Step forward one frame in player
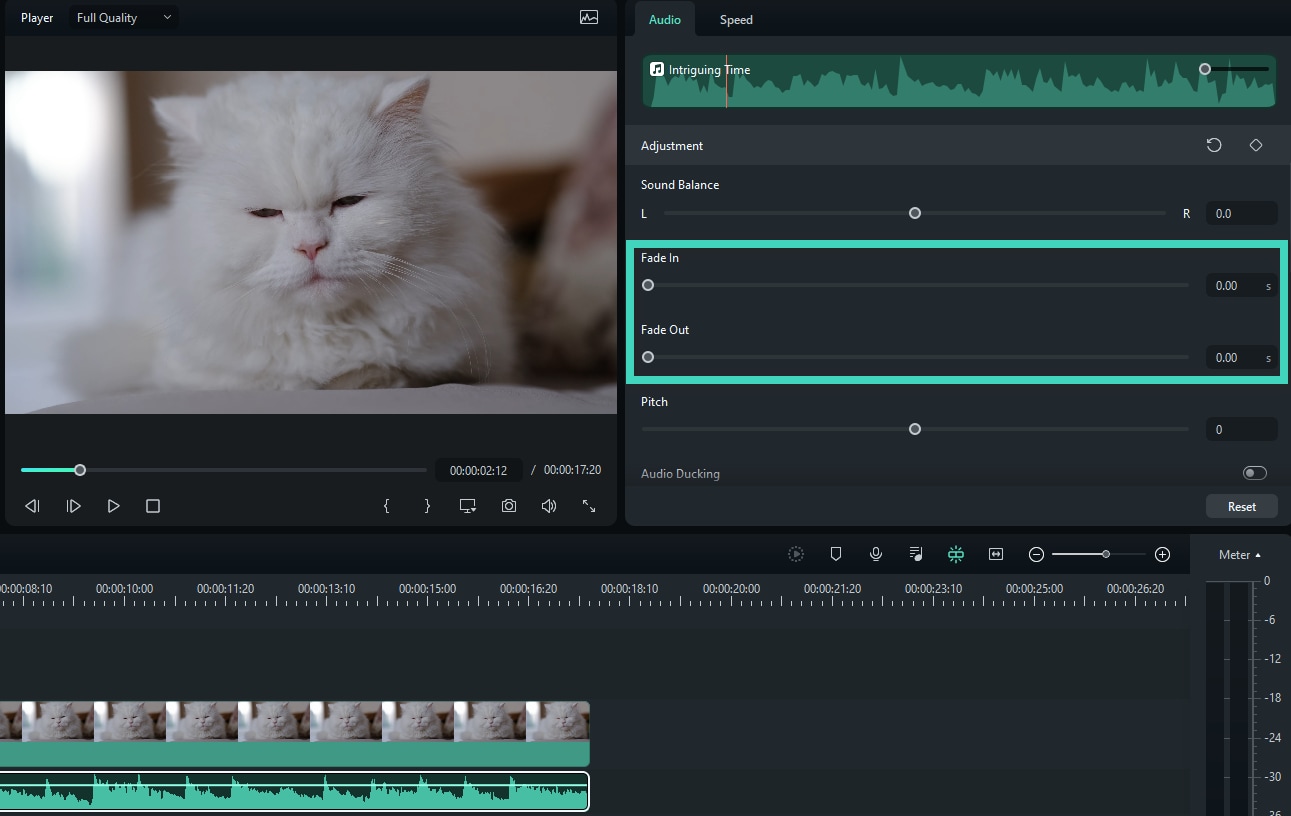 73,506
